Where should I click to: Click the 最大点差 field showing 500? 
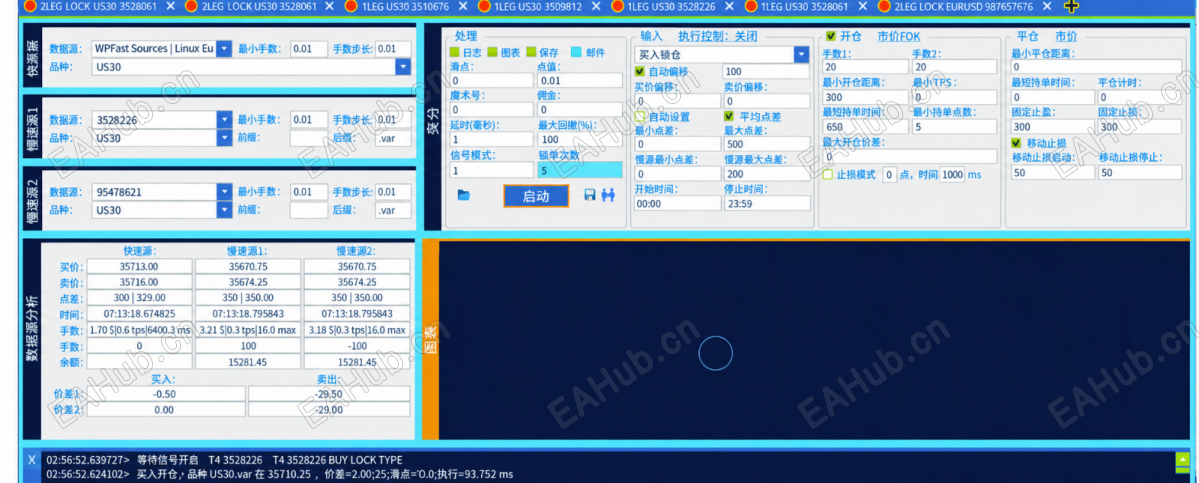pos(767,144)
